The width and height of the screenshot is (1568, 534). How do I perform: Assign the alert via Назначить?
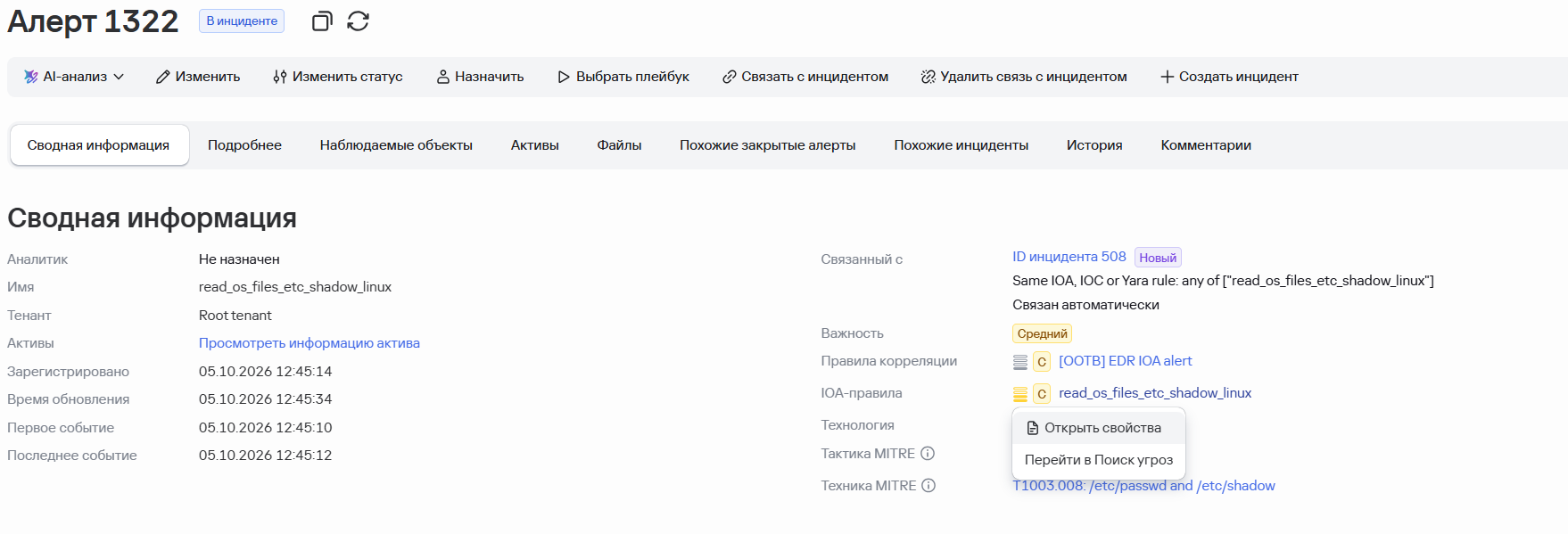click(480, 77)
